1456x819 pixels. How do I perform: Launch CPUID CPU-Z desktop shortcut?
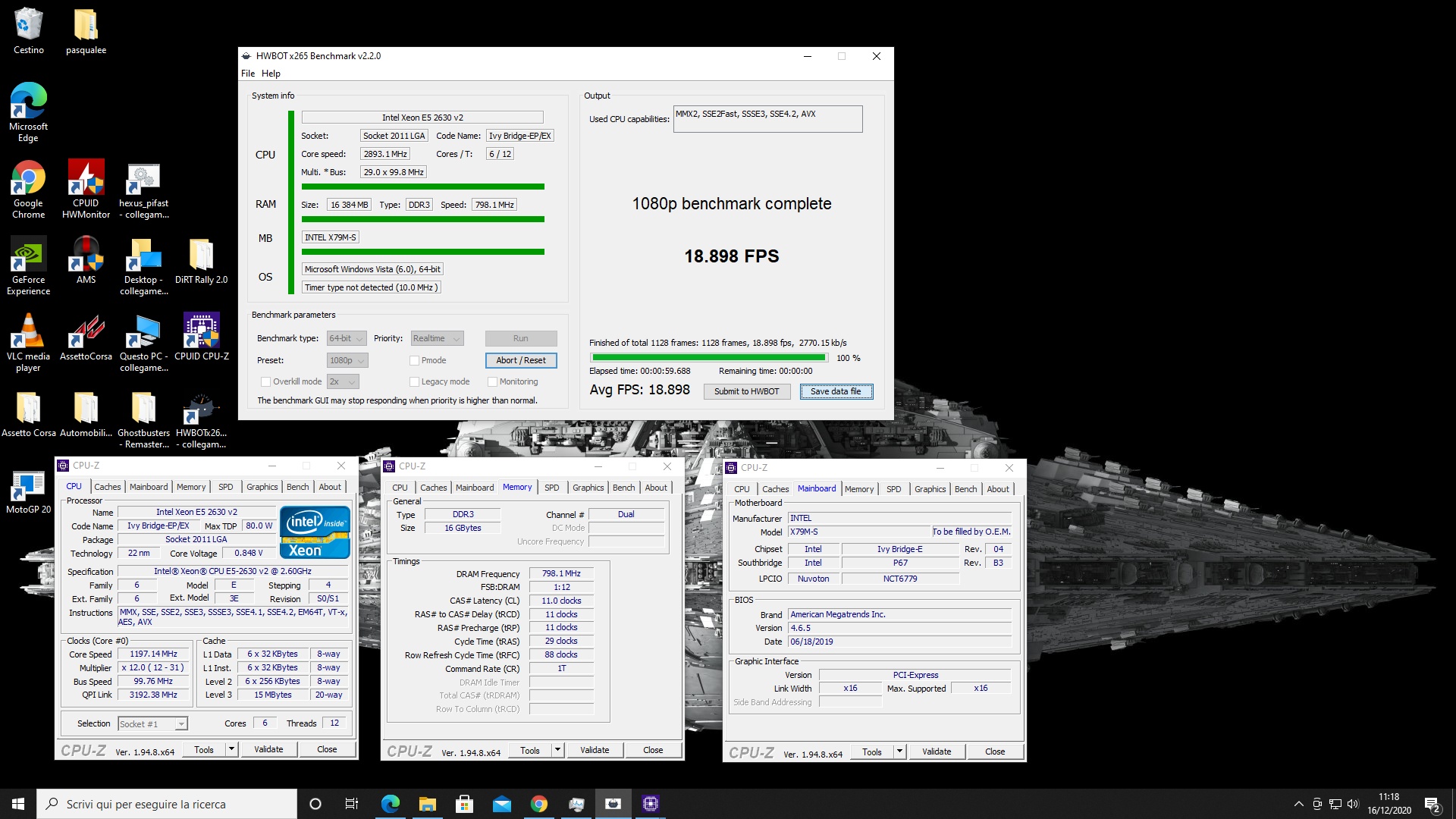tap(201, 337)
